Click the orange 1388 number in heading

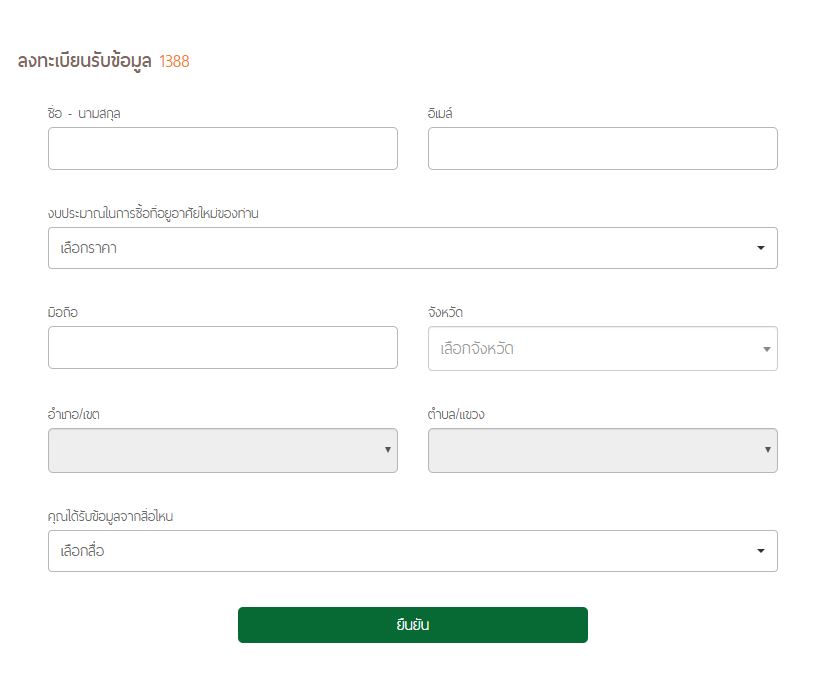point(174,62)
